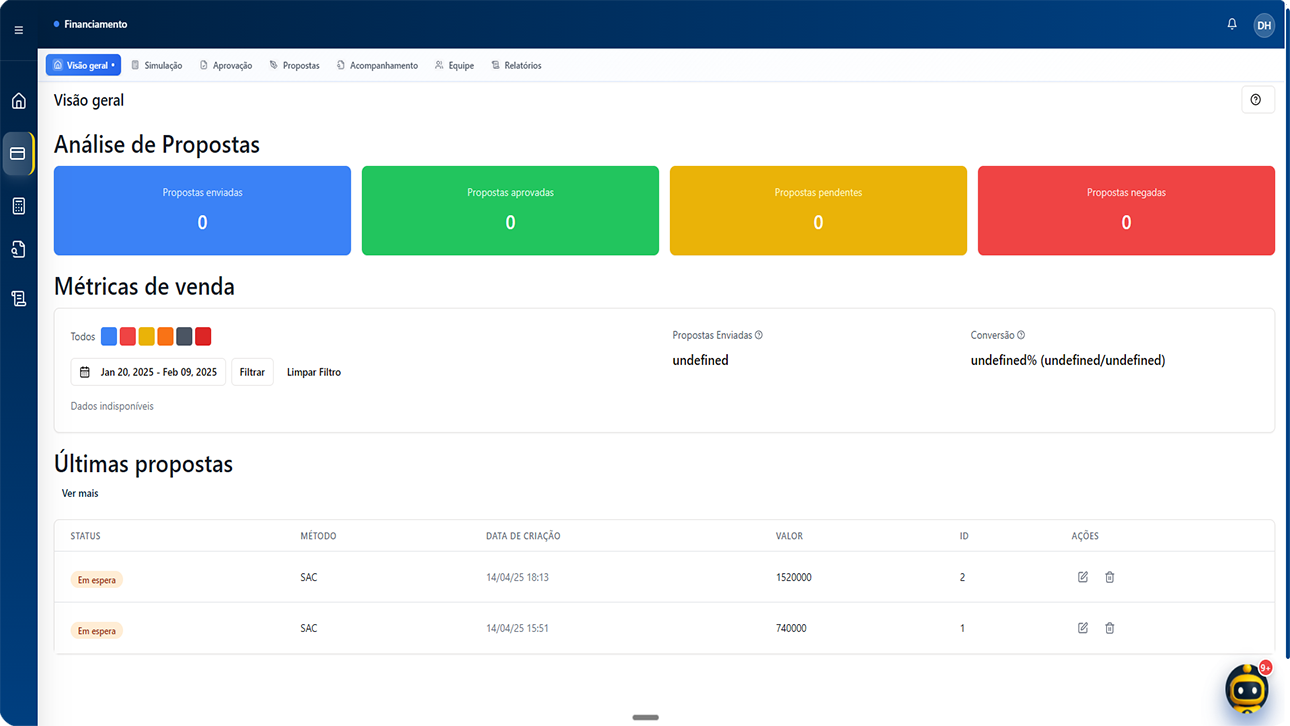Click the notifications bell icon
The width and height of the screenshot is (1290, 726).
[1232, 23]
